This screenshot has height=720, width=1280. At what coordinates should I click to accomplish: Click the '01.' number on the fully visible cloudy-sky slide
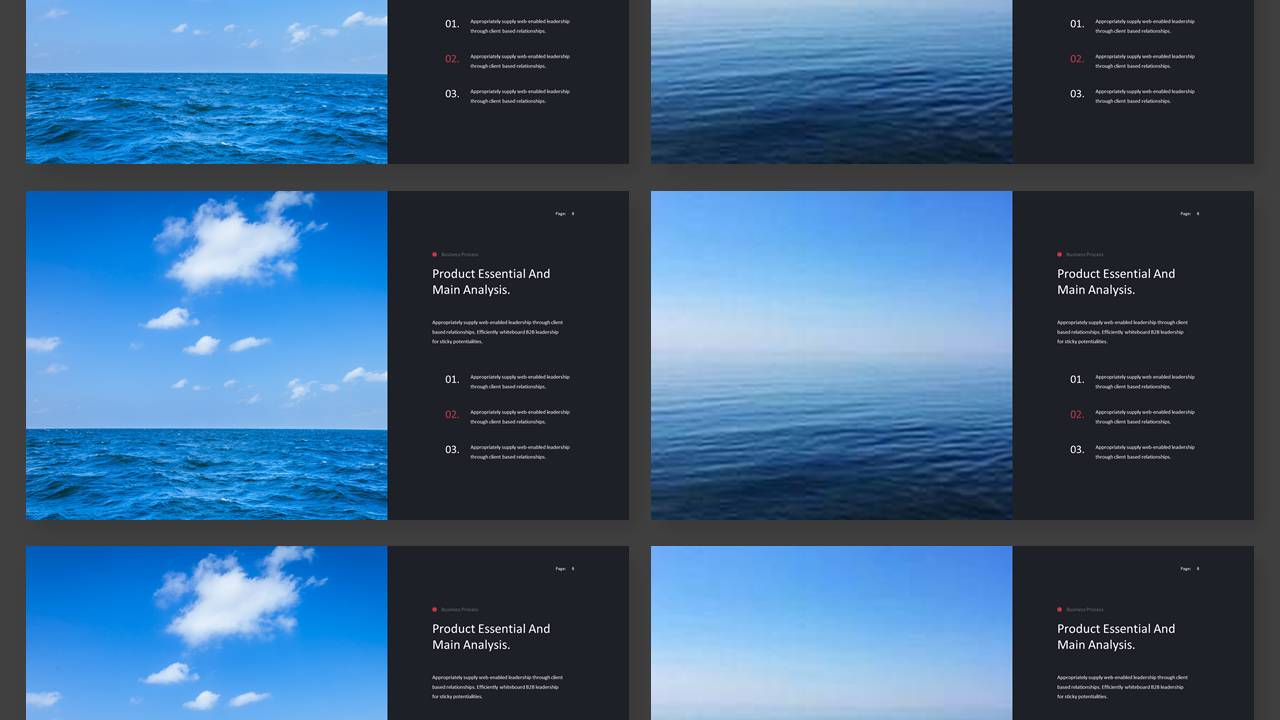[x=452, y=380]
